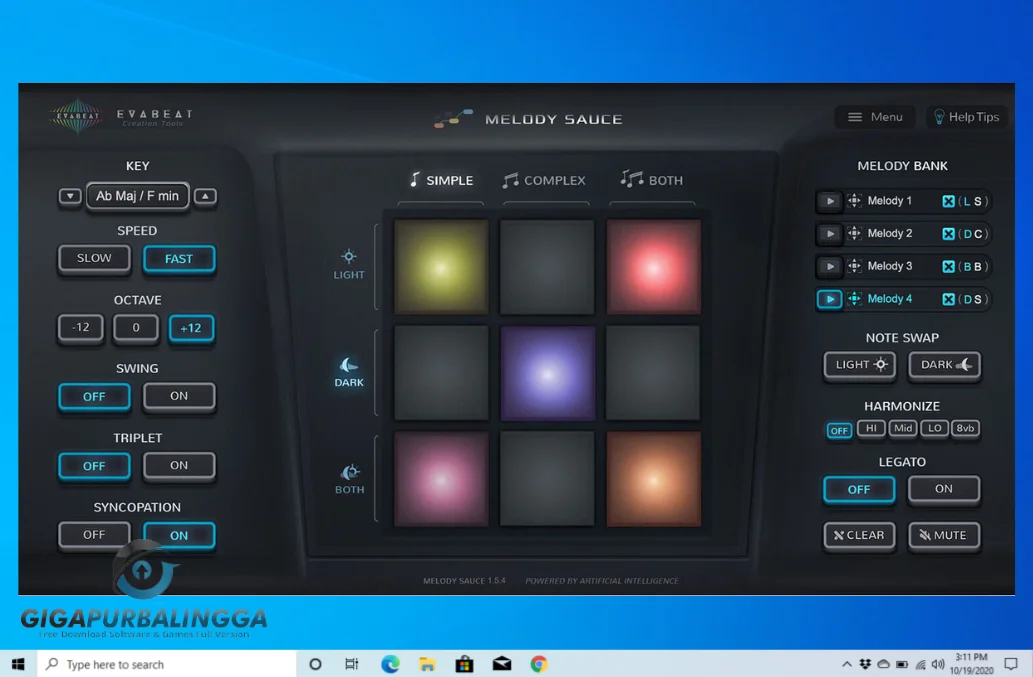Switch to the SIMPLE tab
The height and width of the screenshot is (677, 1033).
[x=441, y=180]
